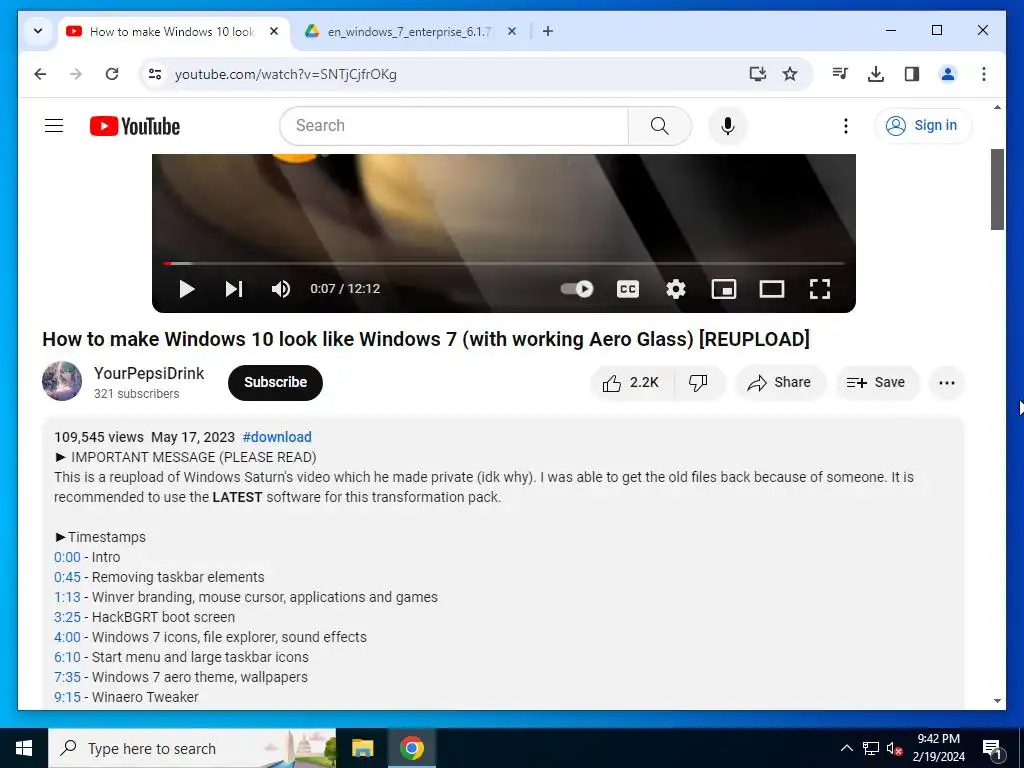Open notification center
The image size is (1024, 768).
(992, 748)
